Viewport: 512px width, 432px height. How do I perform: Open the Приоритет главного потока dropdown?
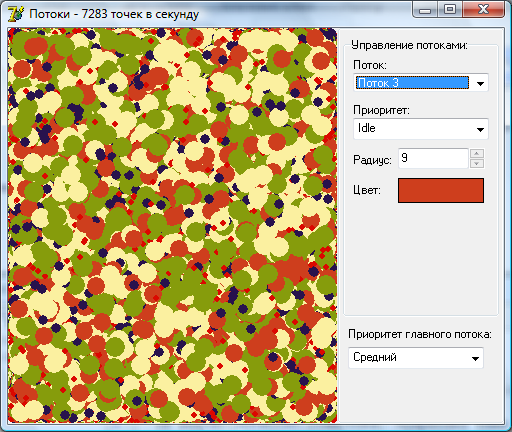pos(416,358)
